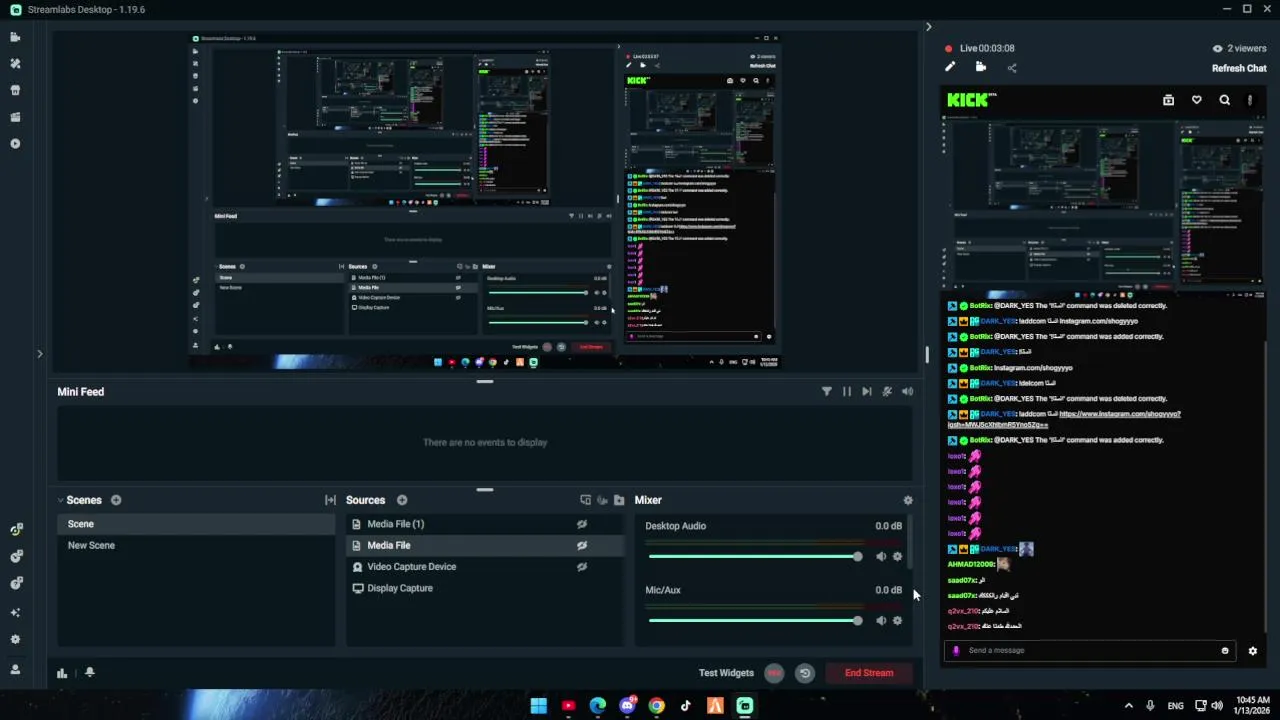Click the heart icon in Kick header
This screenshot has width=1280, height=720.
(x=1196, y=100)
